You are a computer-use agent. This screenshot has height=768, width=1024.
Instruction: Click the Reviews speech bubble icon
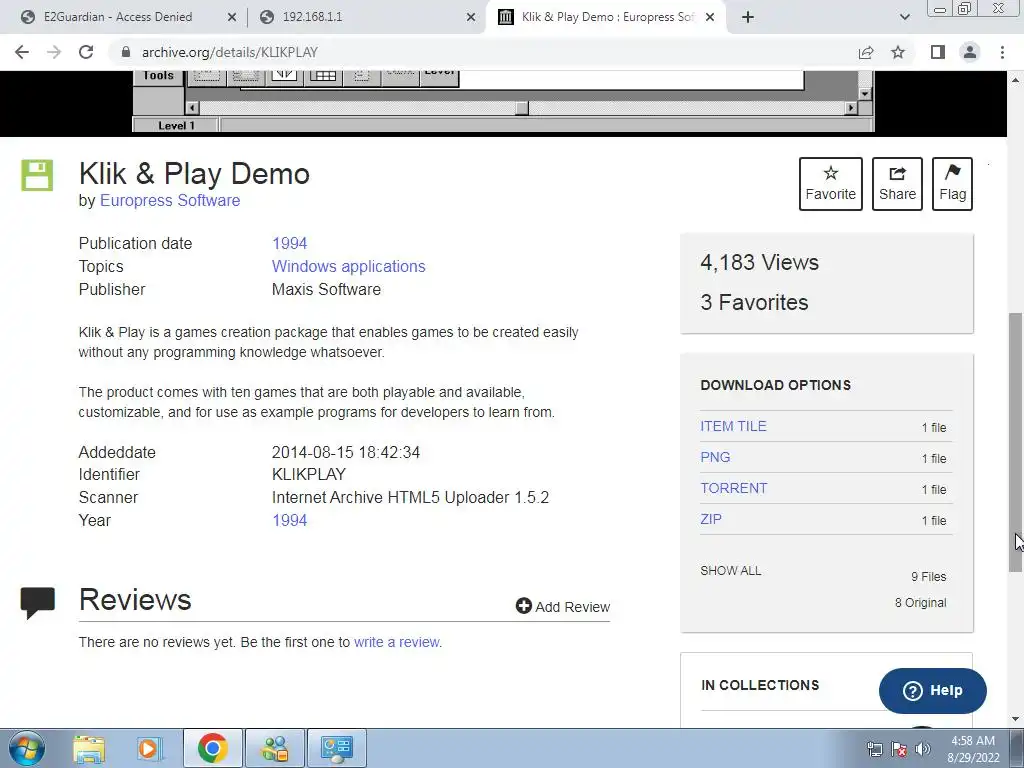37,602
